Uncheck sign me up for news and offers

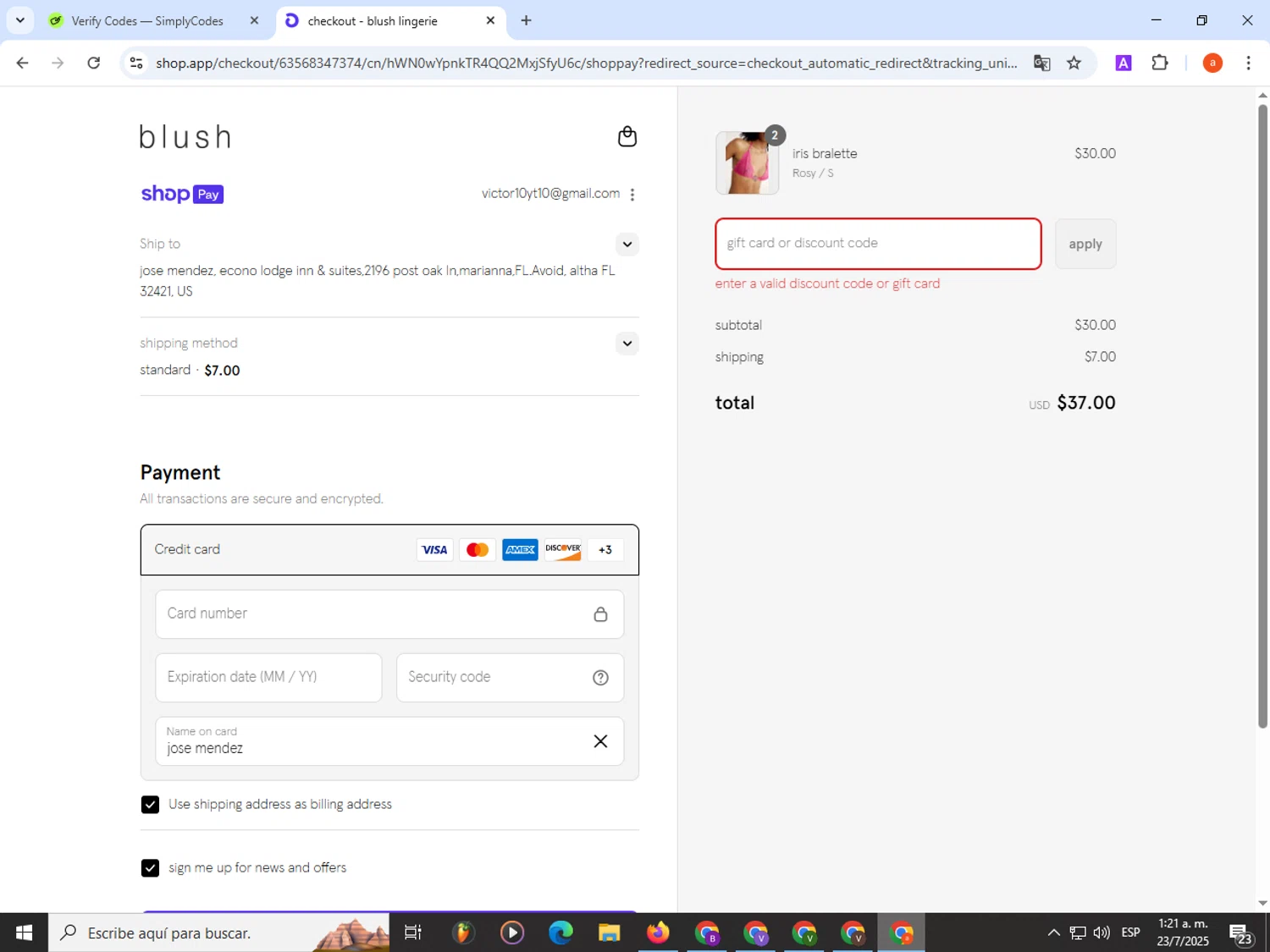pyautogui.click(x=150, y=868)
